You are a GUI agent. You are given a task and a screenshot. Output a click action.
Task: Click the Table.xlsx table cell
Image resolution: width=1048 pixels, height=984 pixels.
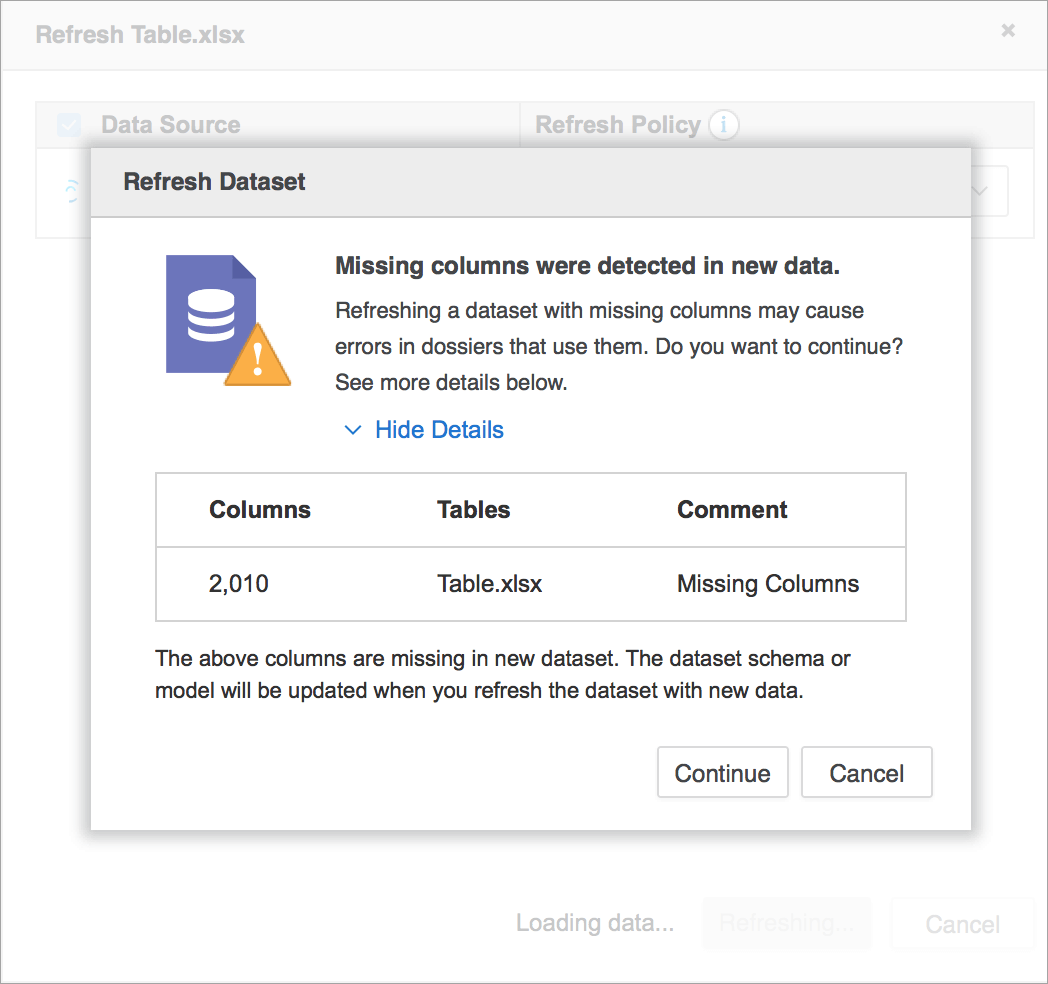(x=489, y=584)
